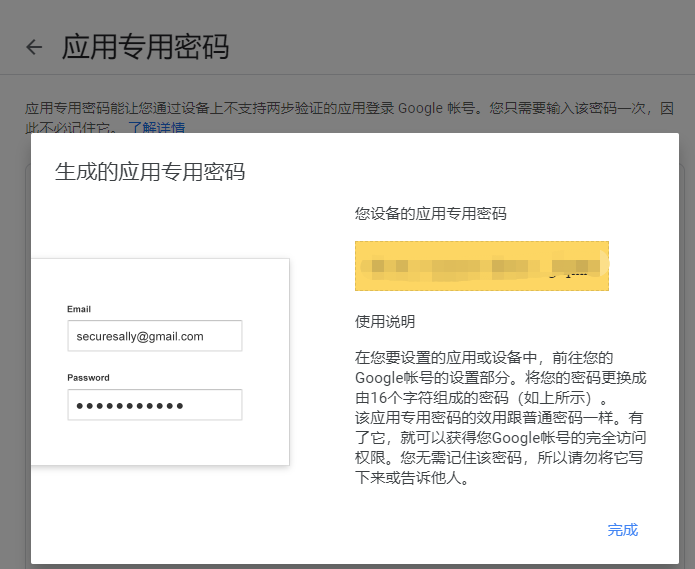Click the 完成 button
Viewport: 695px width, 569px height.
(x=622, y=530)
